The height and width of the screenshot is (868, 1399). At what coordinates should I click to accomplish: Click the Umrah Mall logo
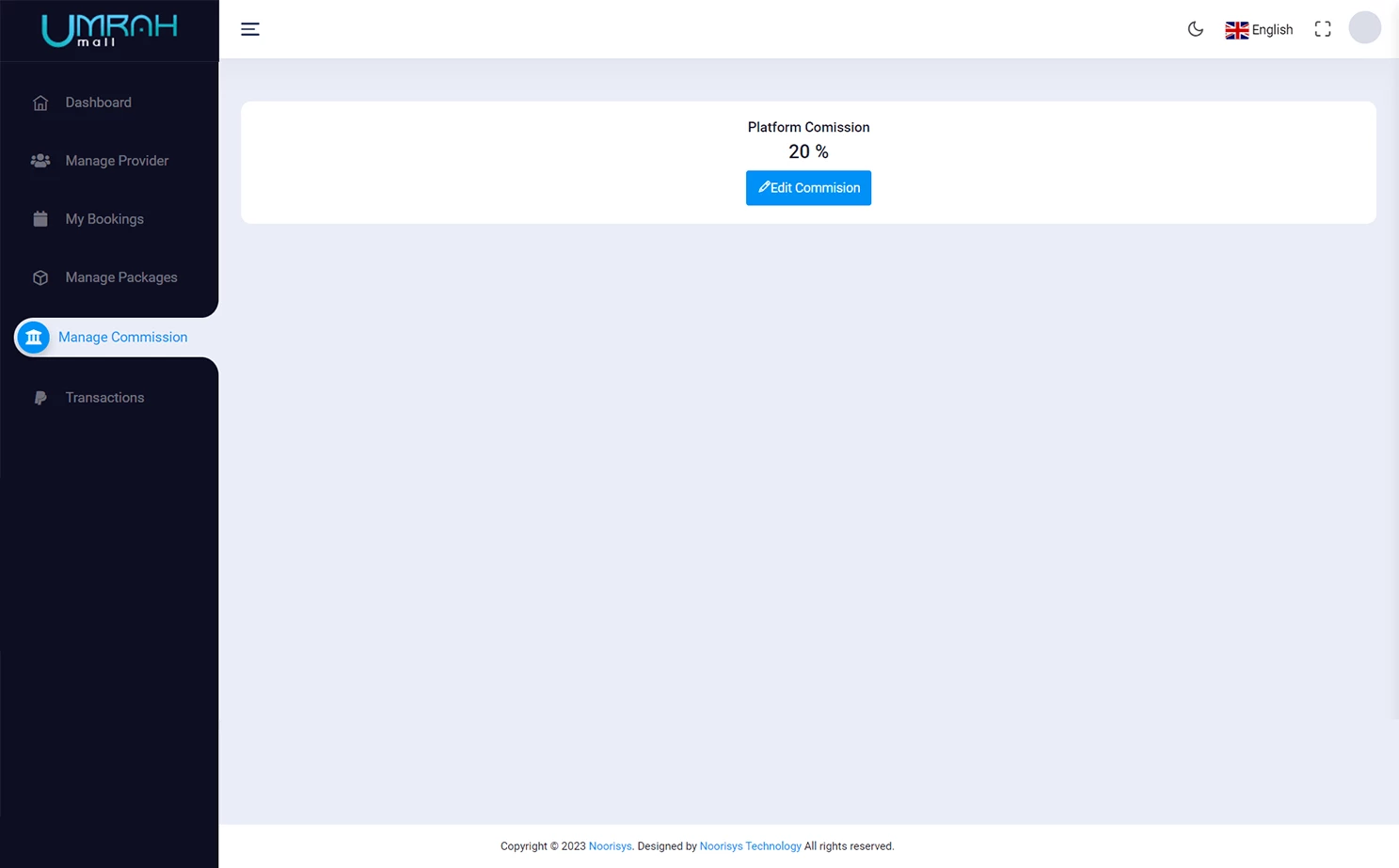point(108,29)
